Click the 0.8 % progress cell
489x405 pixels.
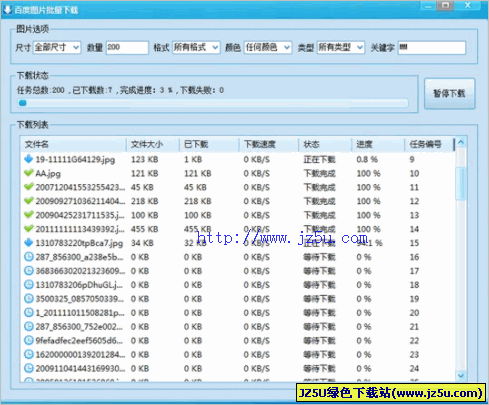point(367,159)
